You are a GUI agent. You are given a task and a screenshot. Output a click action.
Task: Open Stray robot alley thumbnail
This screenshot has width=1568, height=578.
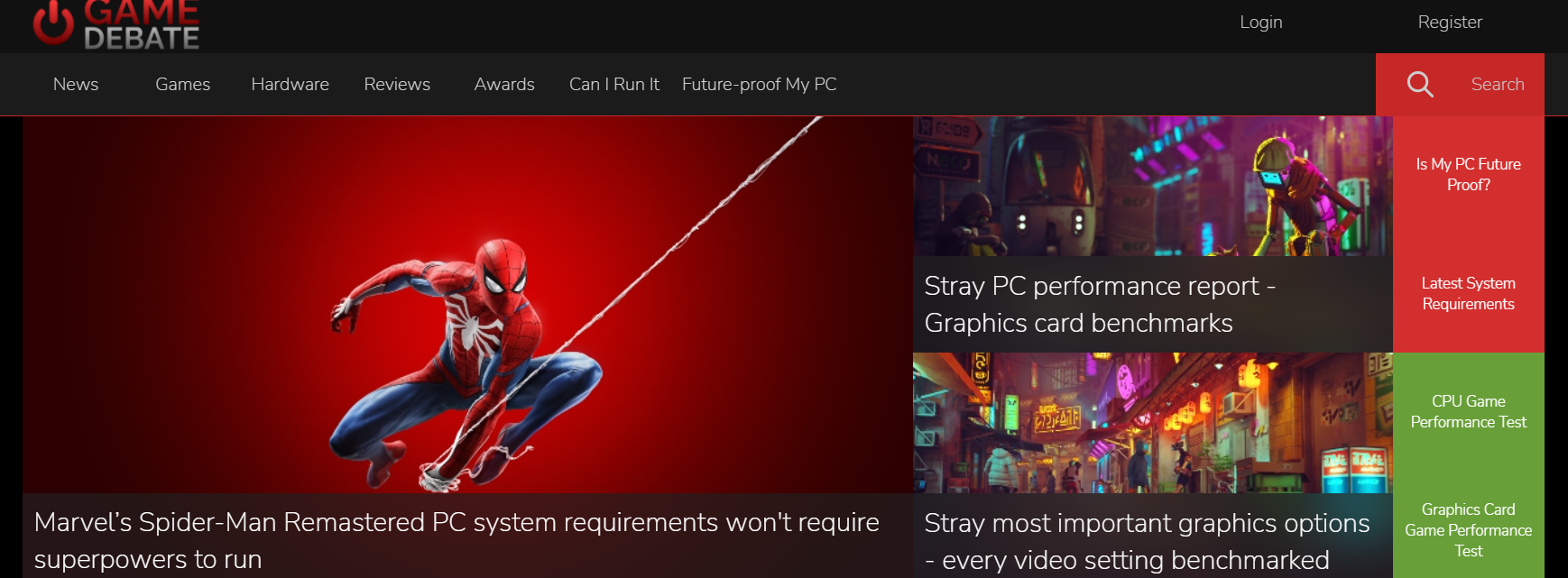point(1153,186)
